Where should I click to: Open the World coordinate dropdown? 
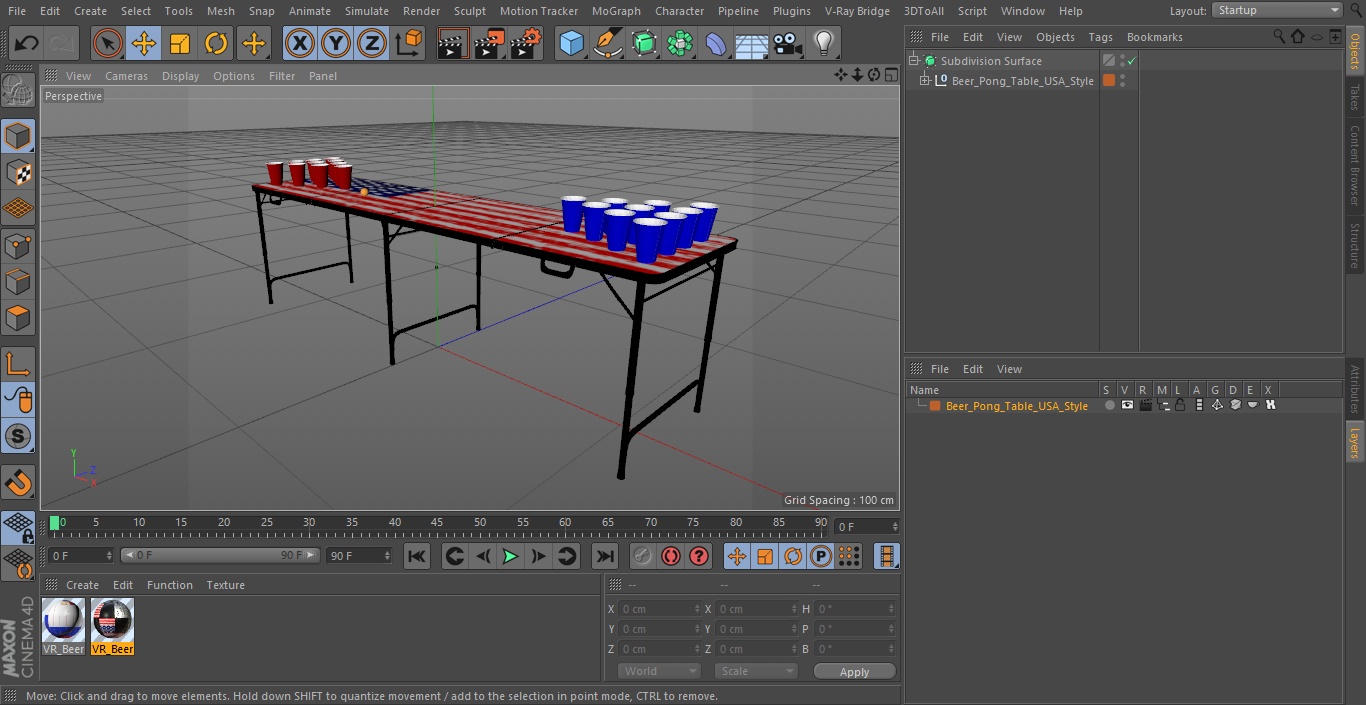[x=659, y=671]
